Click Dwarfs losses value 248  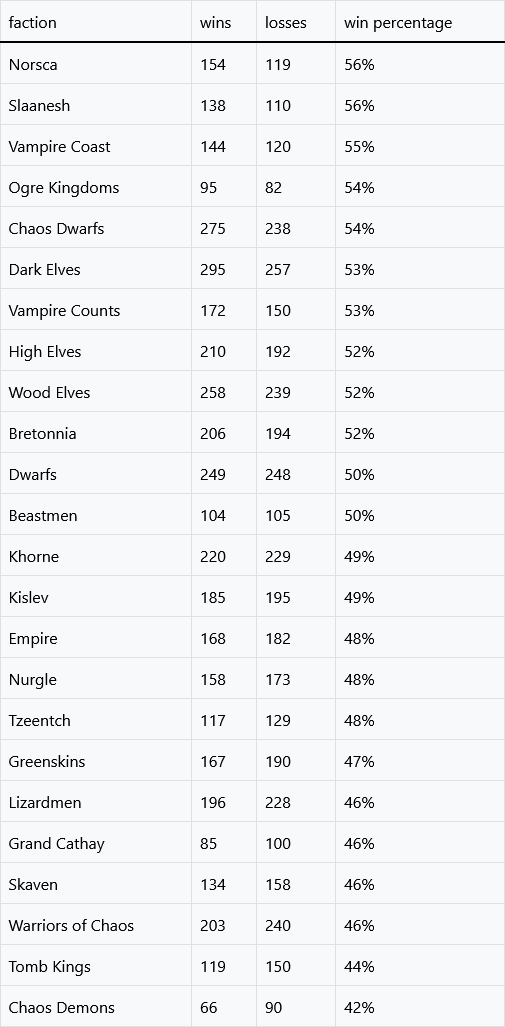pos(296,474)
